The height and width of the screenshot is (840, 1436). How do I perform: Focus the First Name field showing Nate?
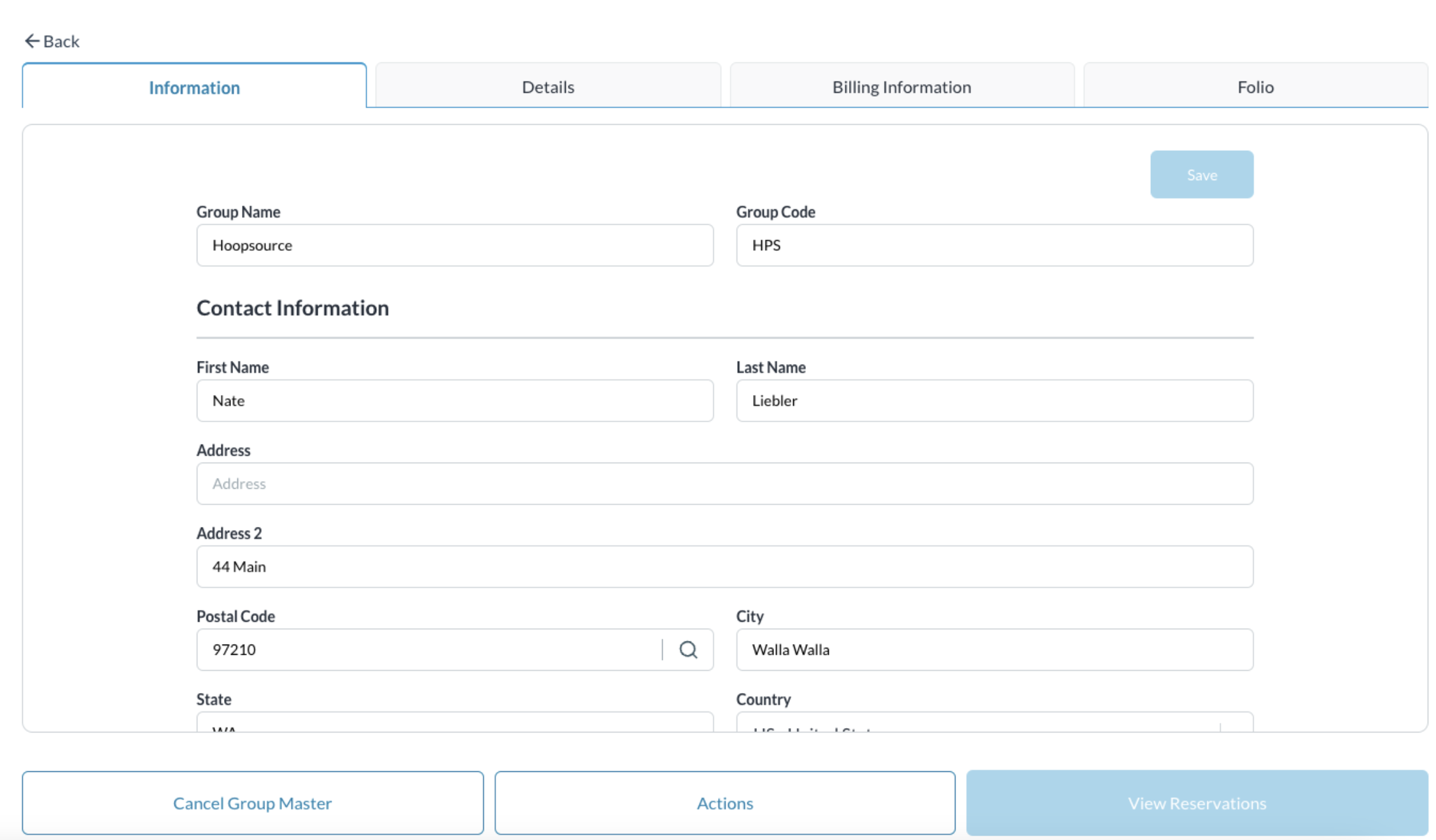click(454, 401)
